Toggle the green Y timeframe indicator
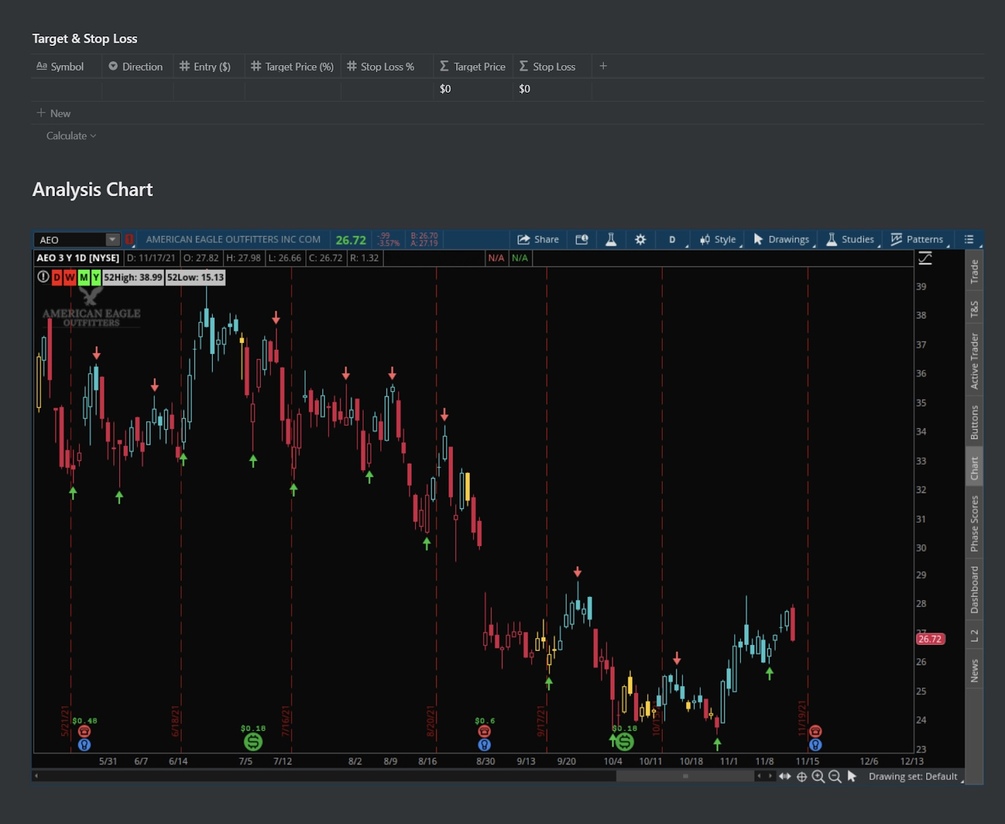 pyautogui.click(x=96, y=277)
